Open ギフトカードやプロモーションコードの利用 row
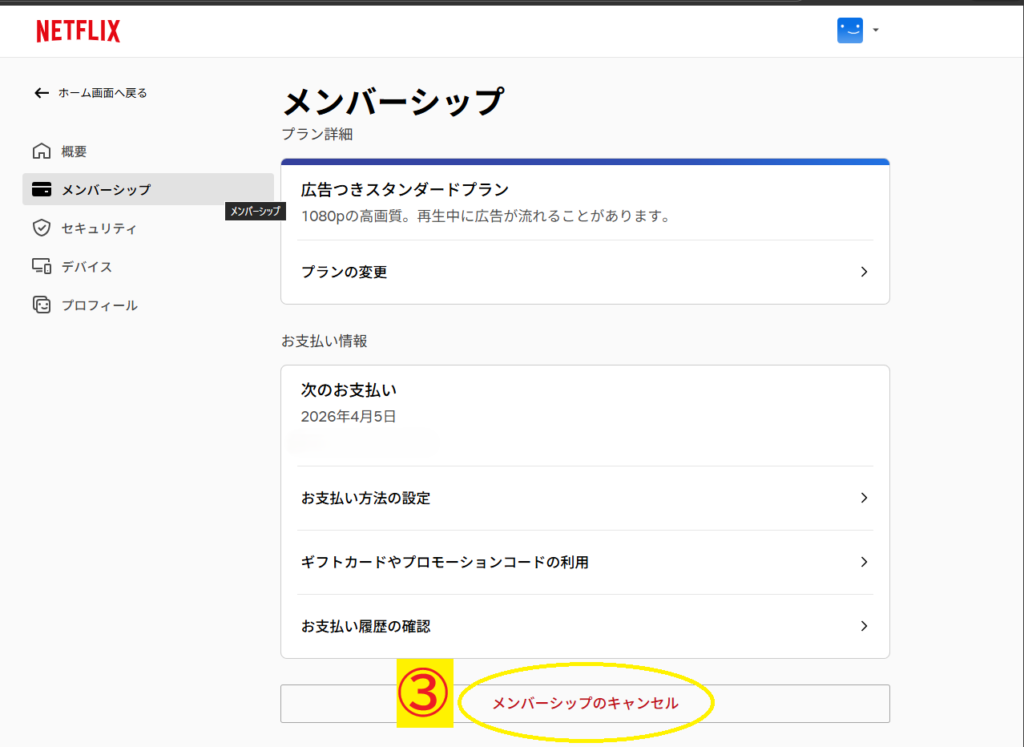Screen dimensions: 1024x747 [x=445, y=562]
